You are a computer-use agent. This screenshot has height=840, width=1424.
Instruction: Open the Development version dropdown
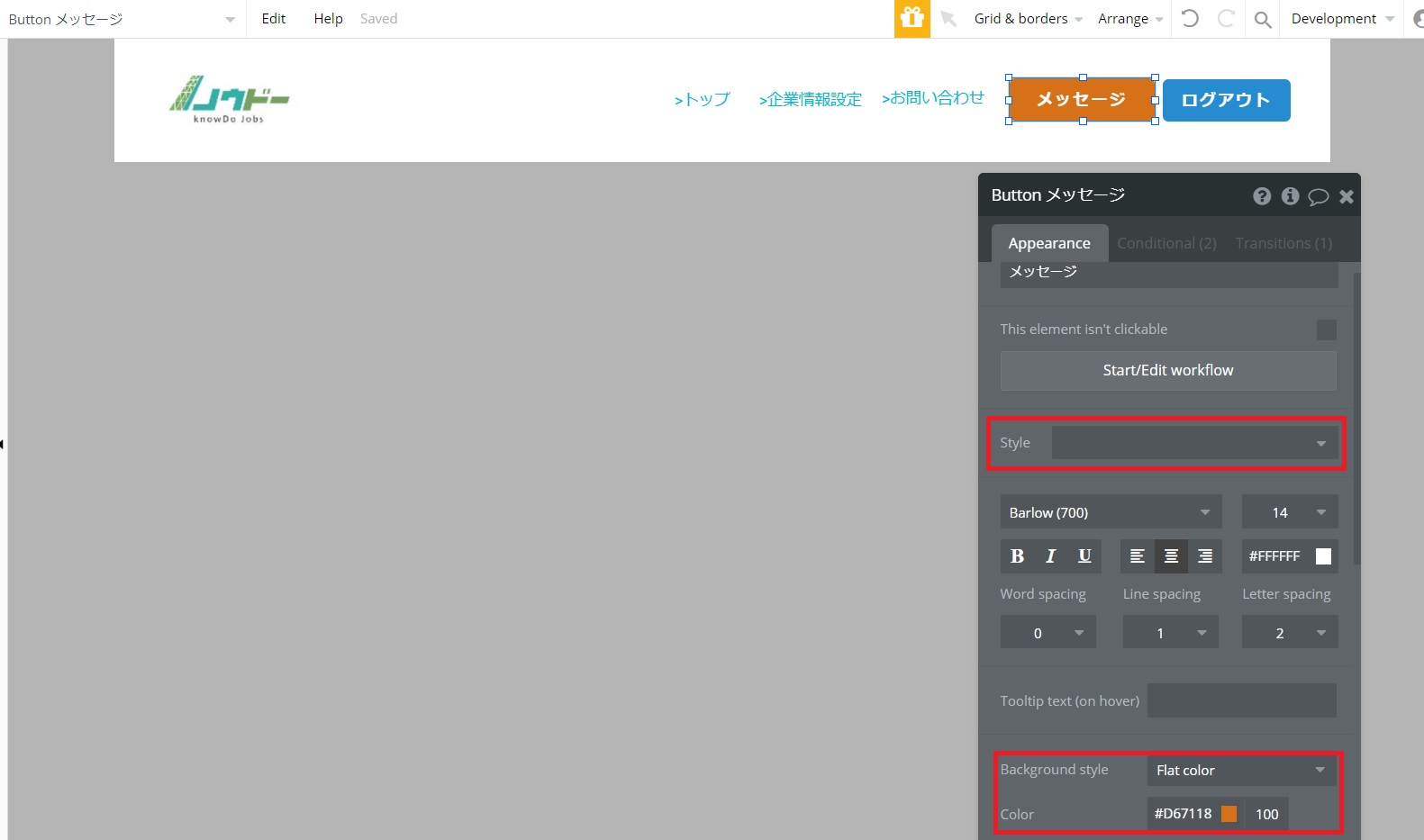(x=1342, y=19)
